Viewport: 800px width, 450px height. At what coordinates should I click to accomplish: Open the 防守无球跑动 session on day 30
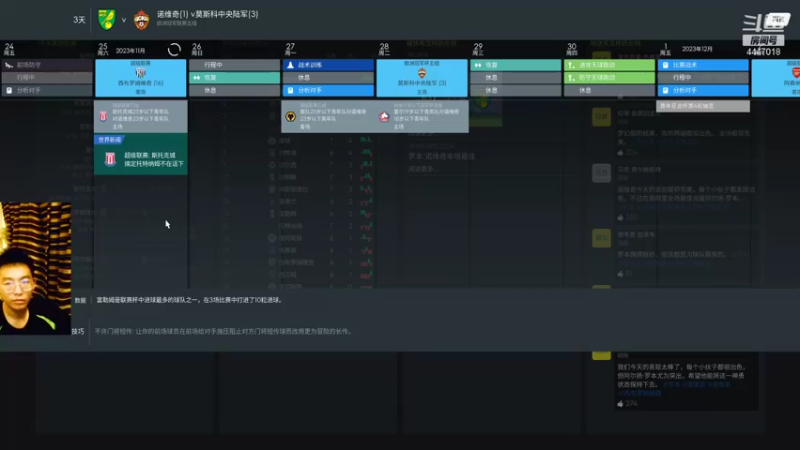(609, 78)
